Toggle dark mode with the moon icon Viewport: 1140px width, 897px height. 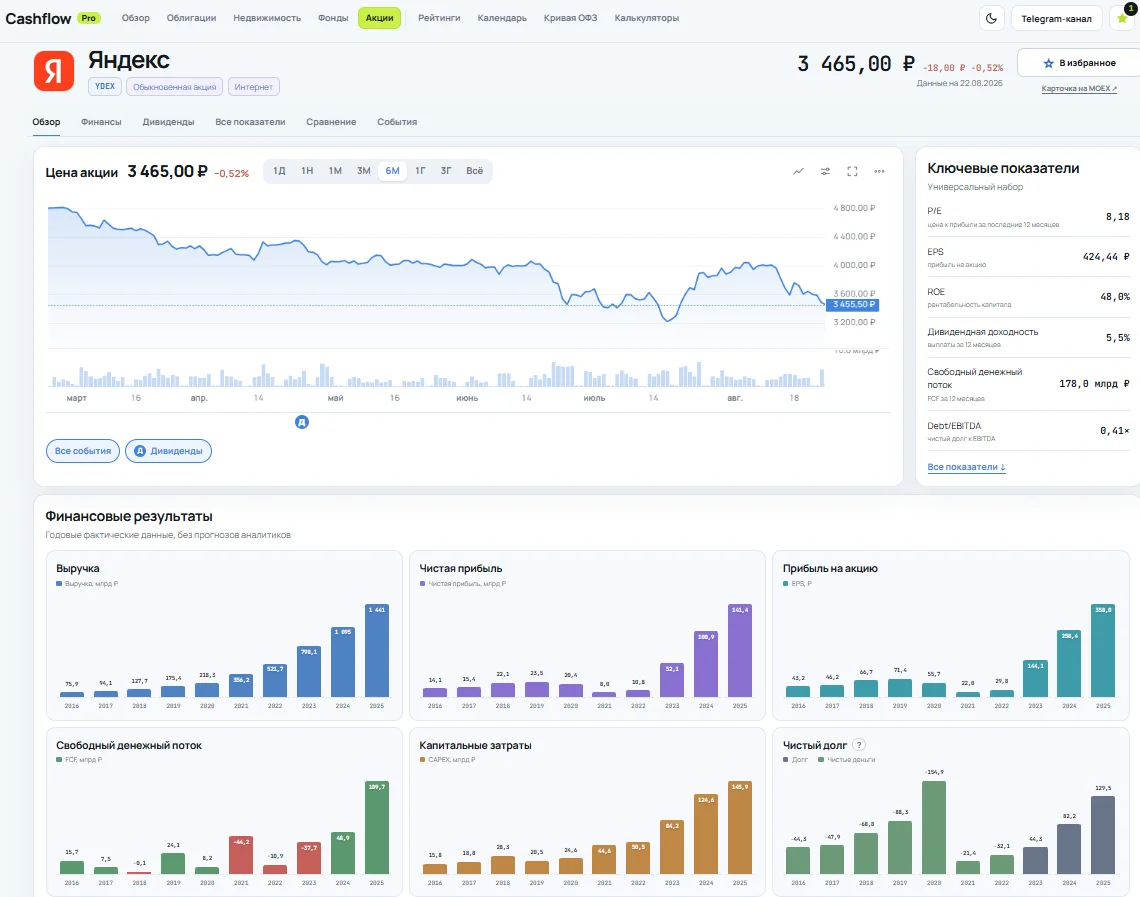991,18
